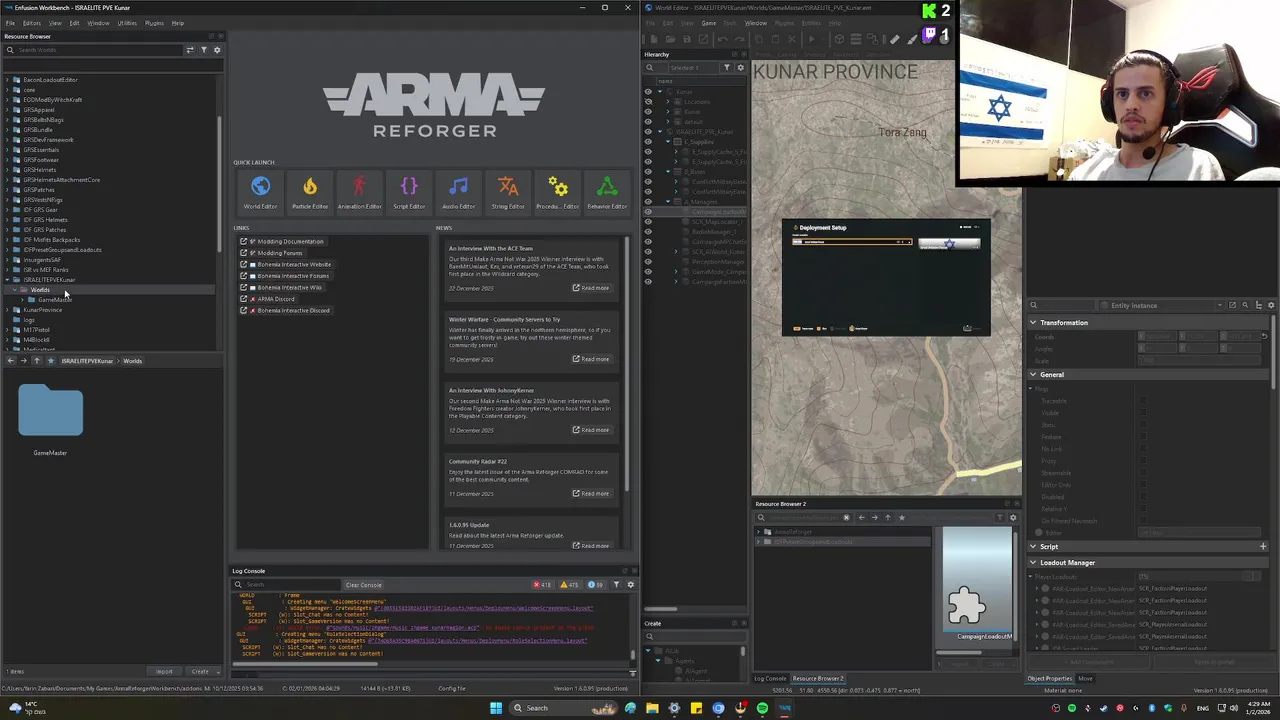The image size is (1280, 720).
Task: Hide the B_Bases layer via eye icon
Action: coord(648,172)
